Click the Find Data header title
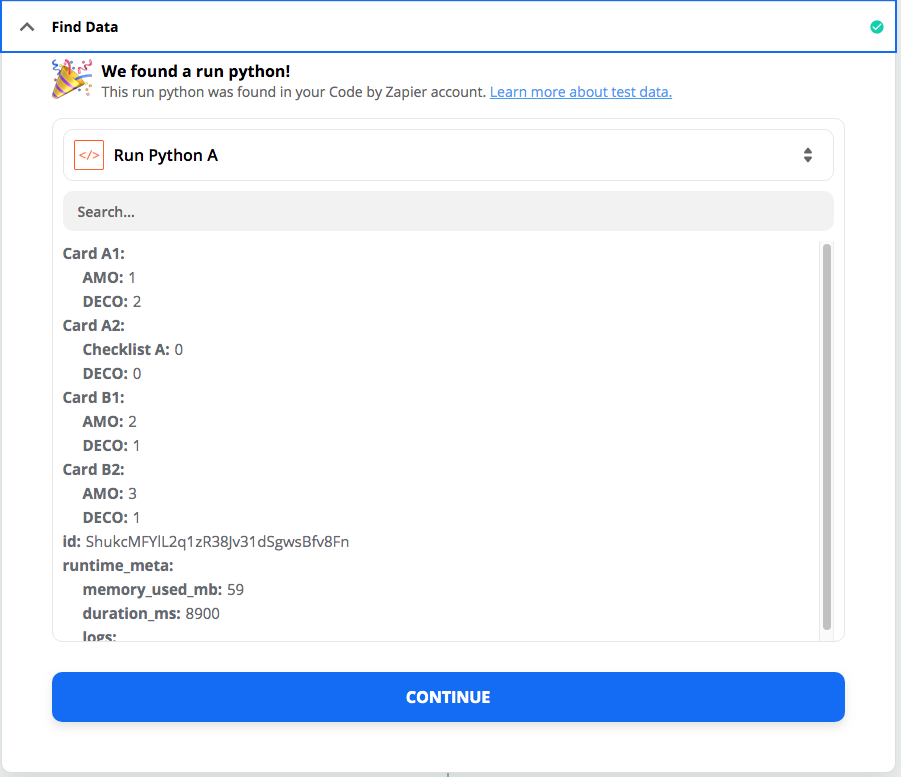Screen dimensions: 901x777 pyautogui.click(x=85, y=27)
